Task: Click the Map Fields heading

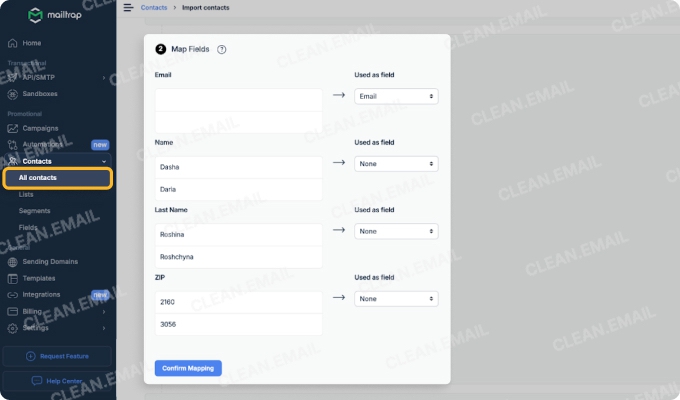Action: pos(190,49)
